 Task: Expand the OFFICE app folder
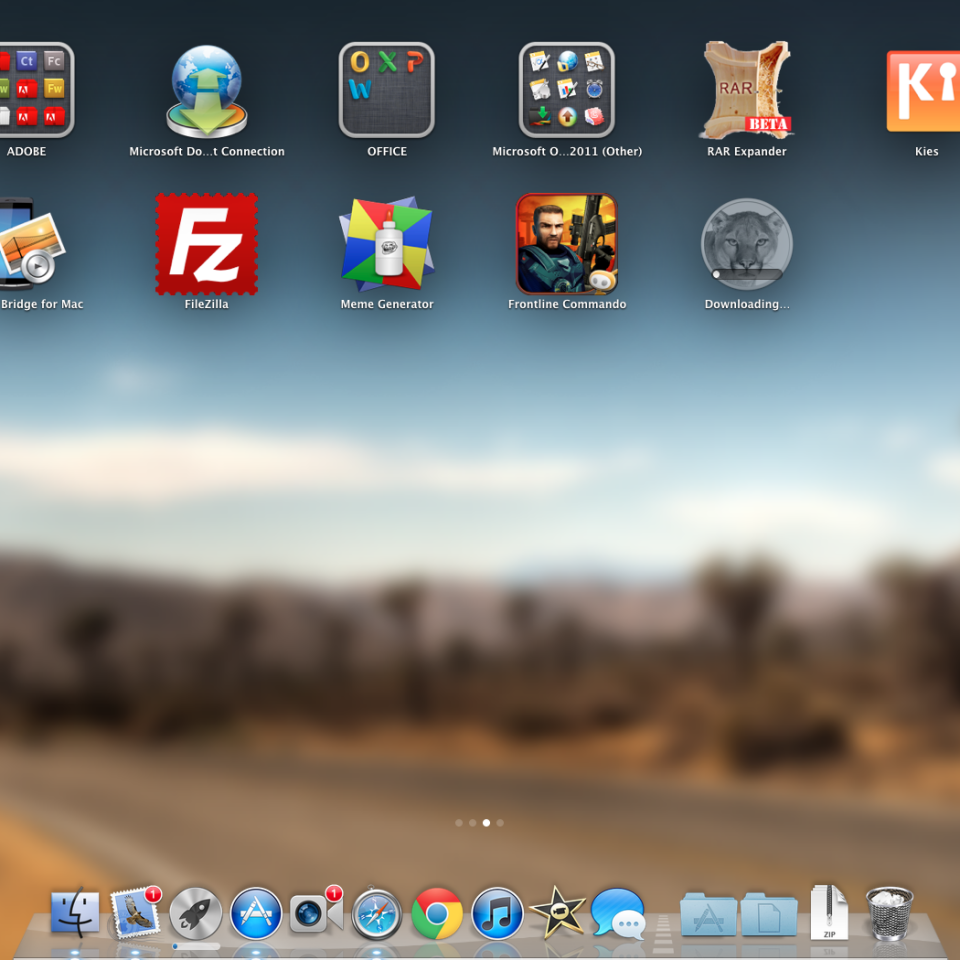(387, 91)
